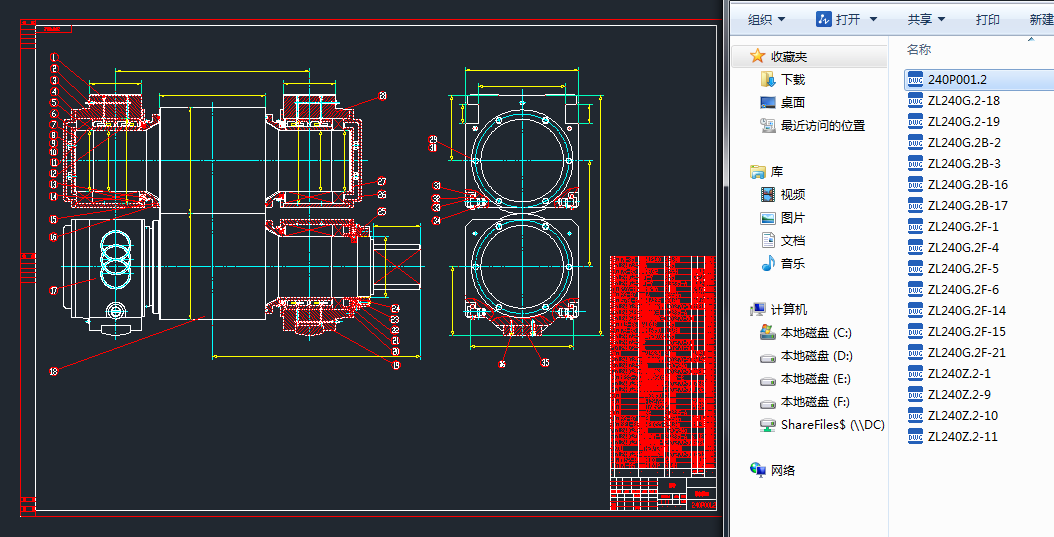
Task: Select 最近访问的位置 in navigation pane
Action: (822, 125)
